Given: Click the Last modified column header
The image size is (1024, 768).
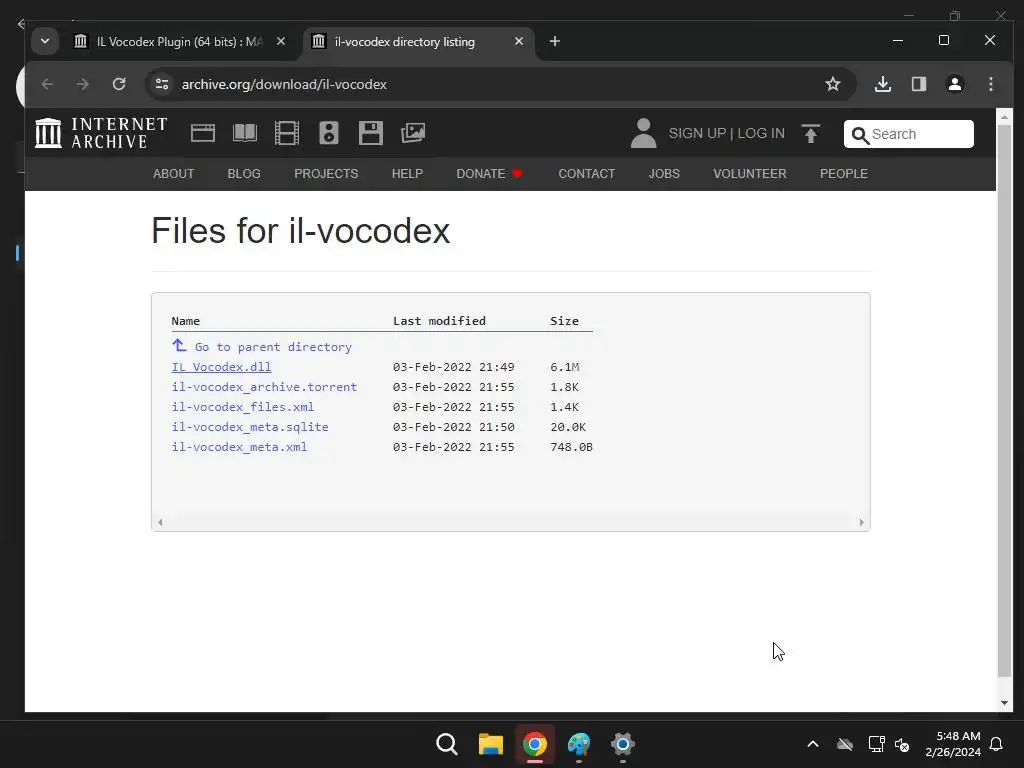Looking at the screenshot, I should [440, 321].
